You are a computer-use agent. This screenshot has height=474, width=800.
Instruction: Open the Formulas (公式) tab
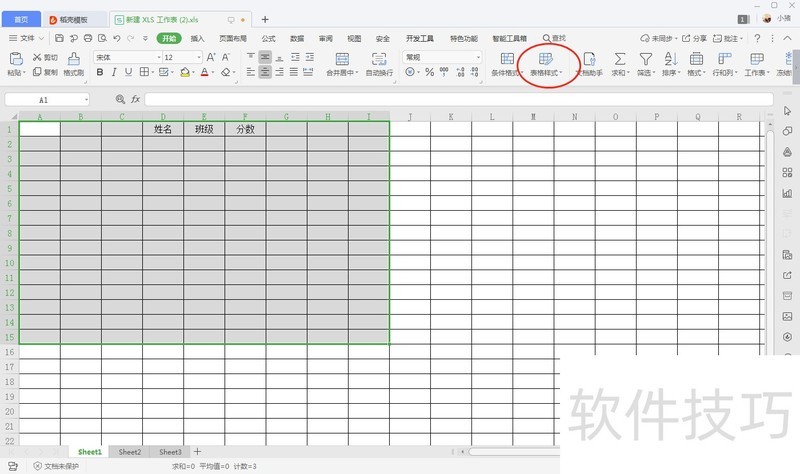268,38
